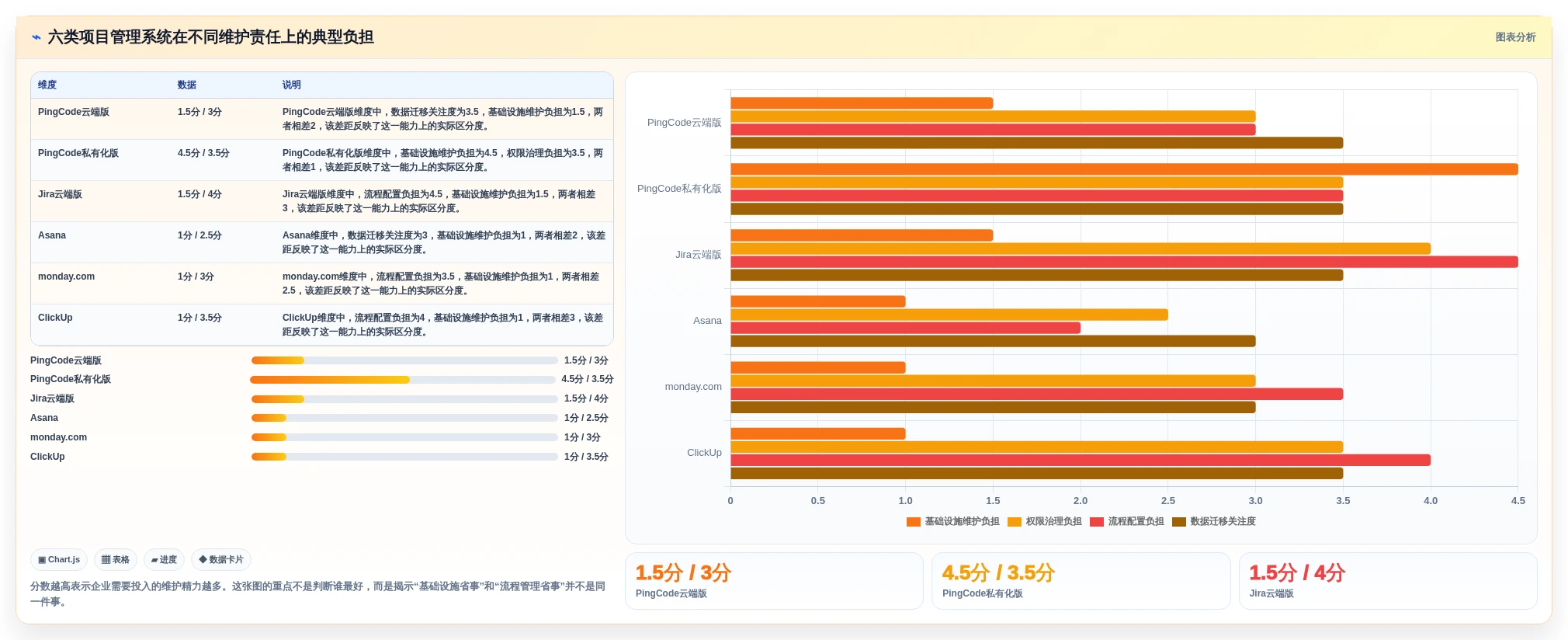
Task: Click the PingCode云端版 progress bar
Action: (404, 360)
